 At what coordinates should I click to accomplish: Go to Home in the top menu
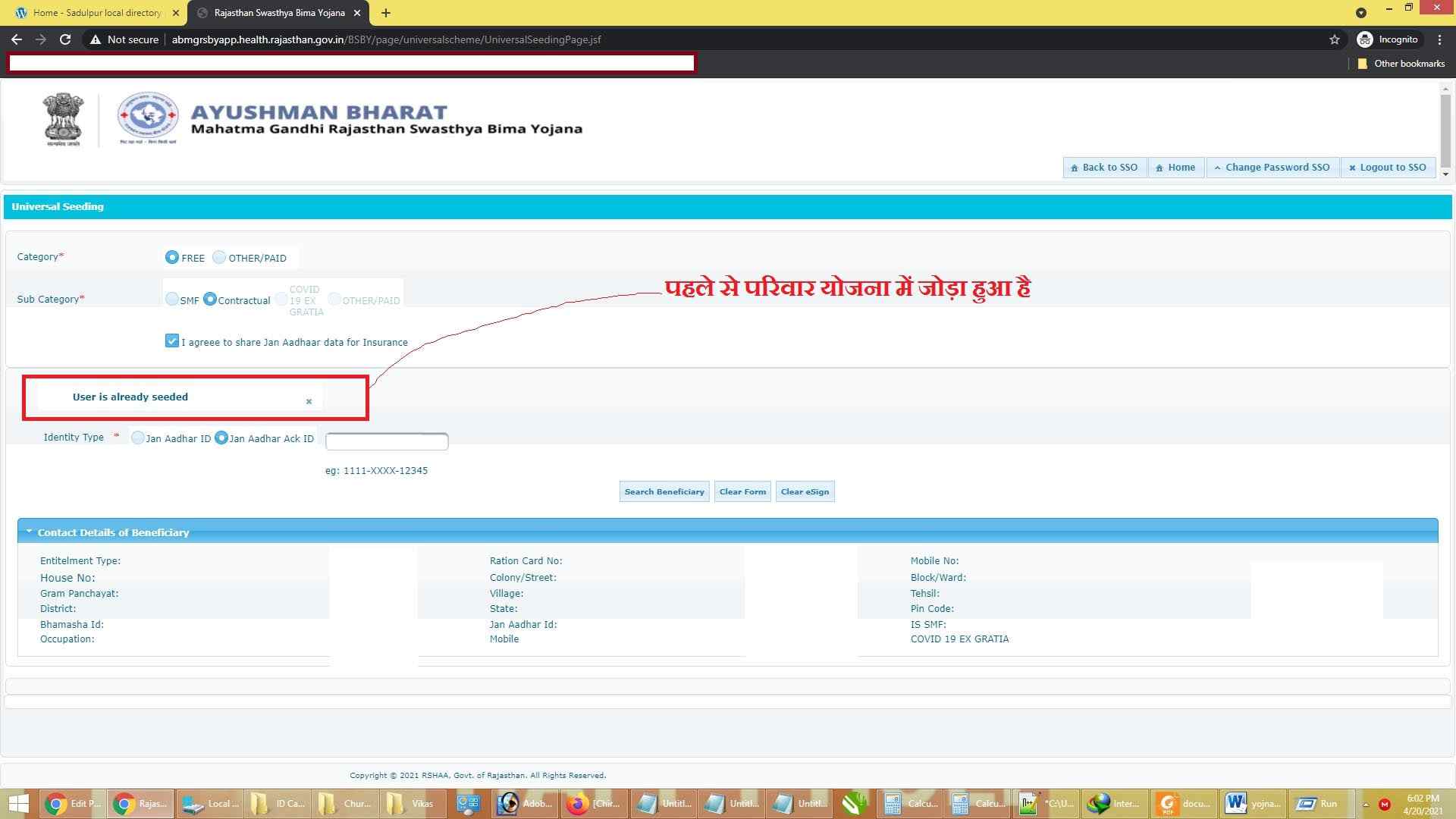click(1175, 168)
